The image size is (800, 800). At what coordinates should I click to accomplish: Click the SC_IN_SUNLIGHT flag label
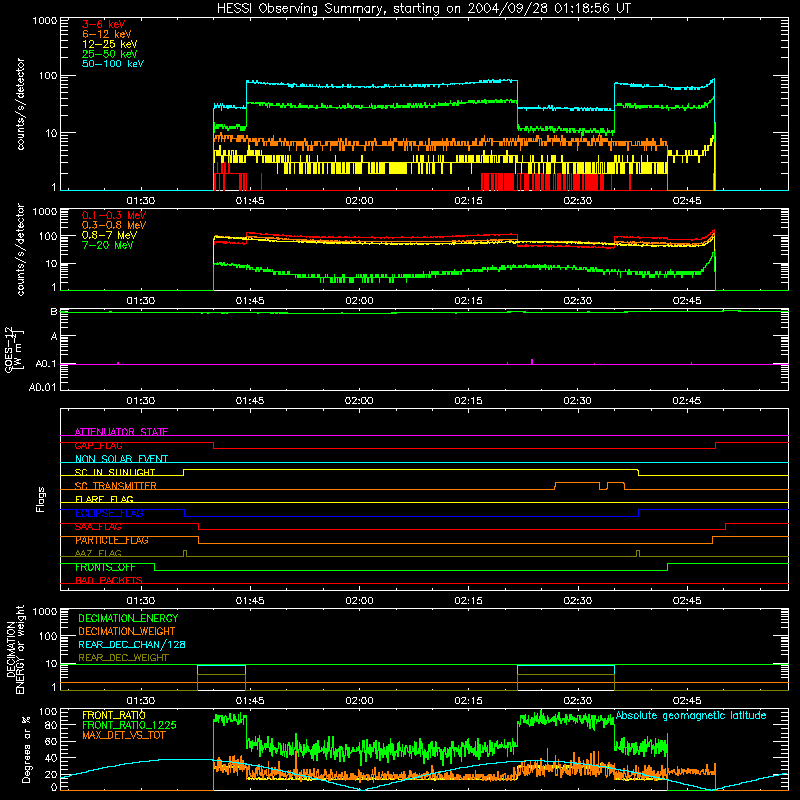[115, 472]
